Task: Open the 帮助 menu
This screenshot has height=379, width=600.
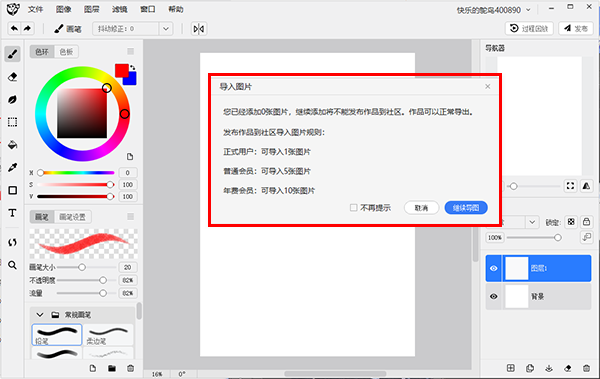Action: click(176, 9)
